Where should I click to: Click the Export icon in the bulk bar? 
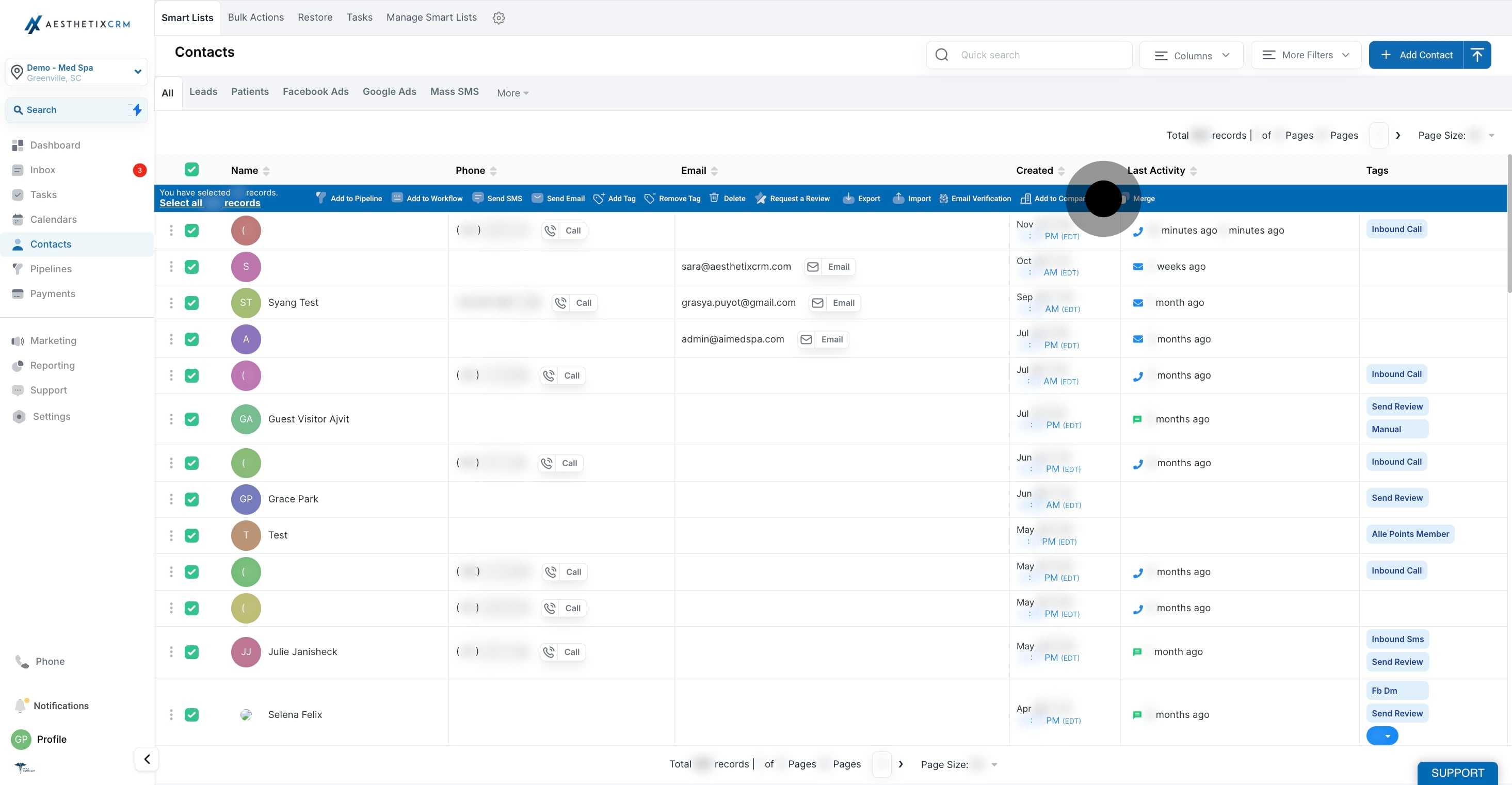848,198
